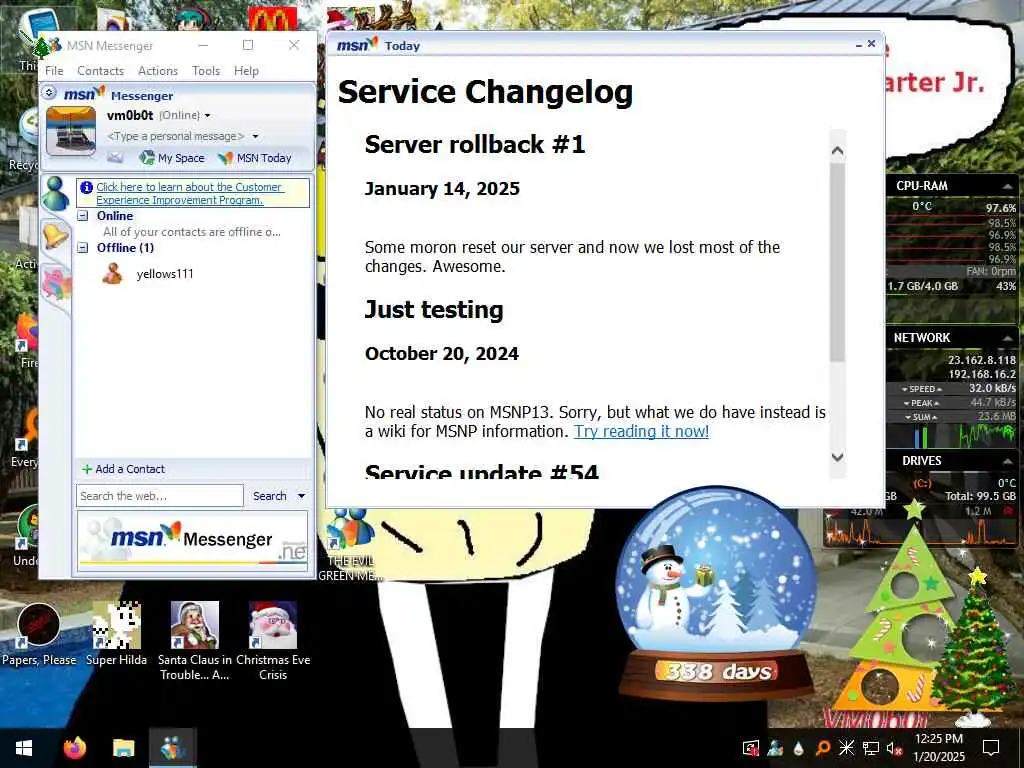Viewport: 1024px width, 768px height.
Task: Open the Help menu
Action: 246,71
